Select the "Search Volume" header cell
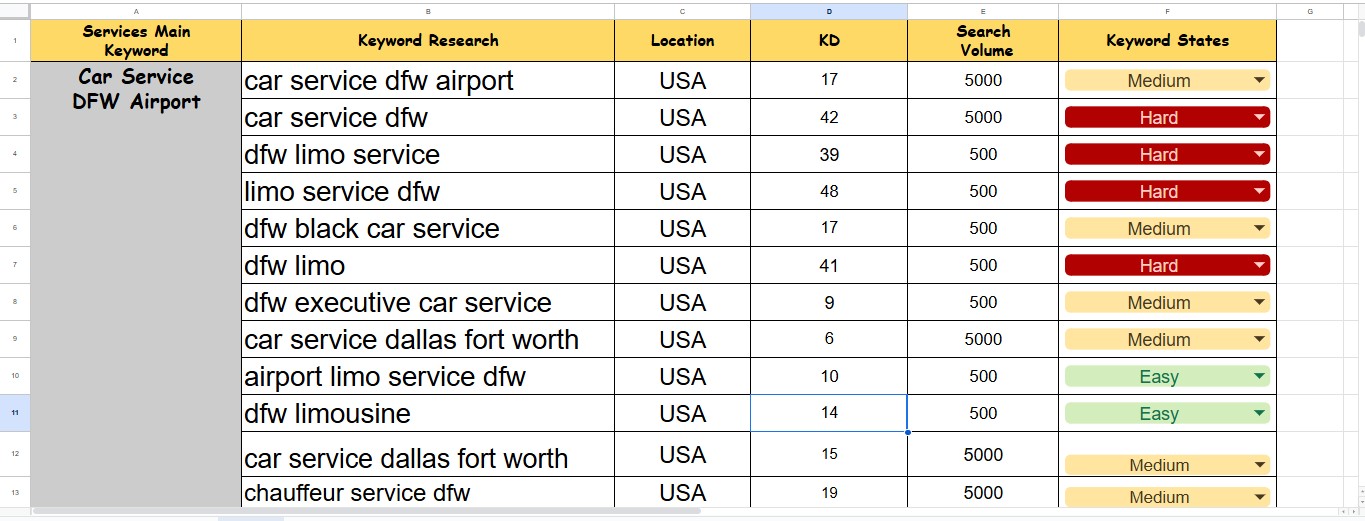This screenshot has height=521, width=1365. (983, 41)
